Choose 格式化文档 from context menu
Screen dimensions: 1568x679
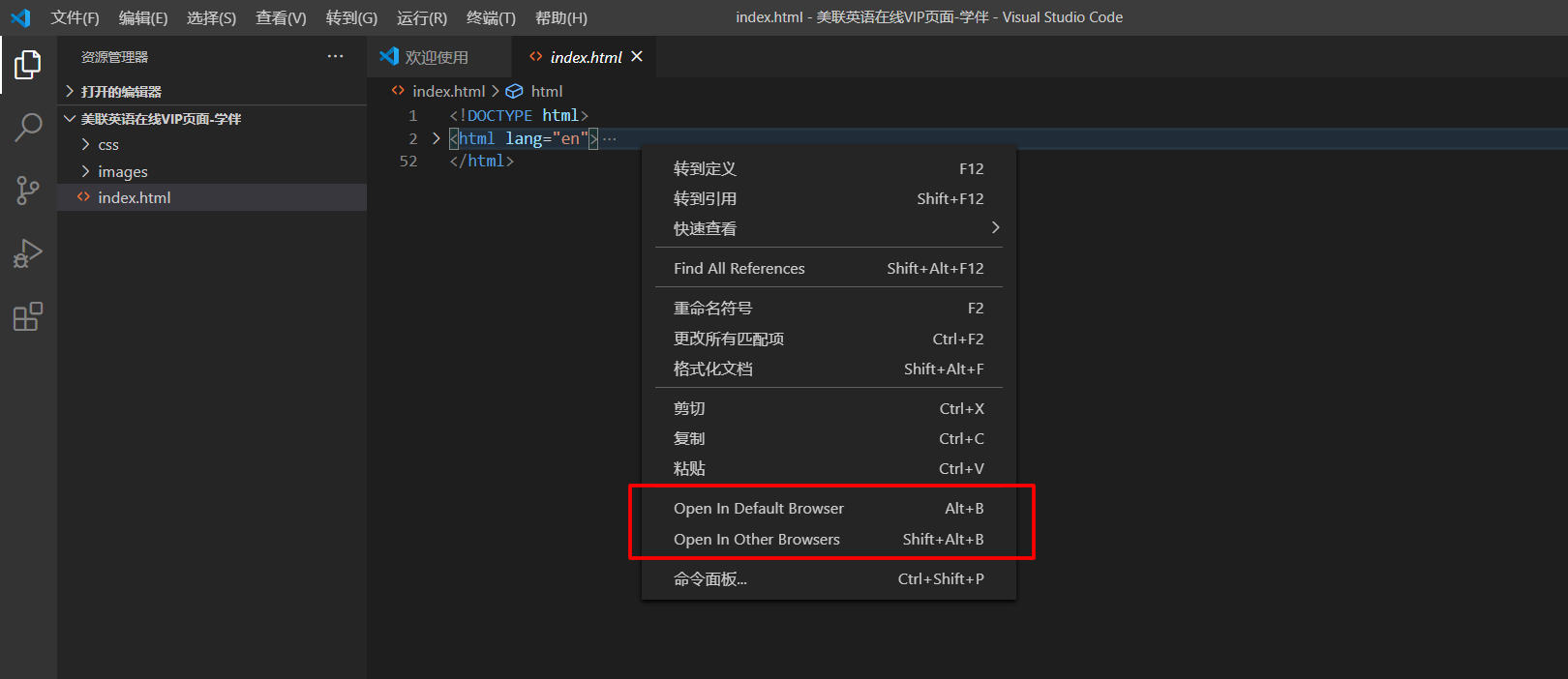[x=829, y=369]
